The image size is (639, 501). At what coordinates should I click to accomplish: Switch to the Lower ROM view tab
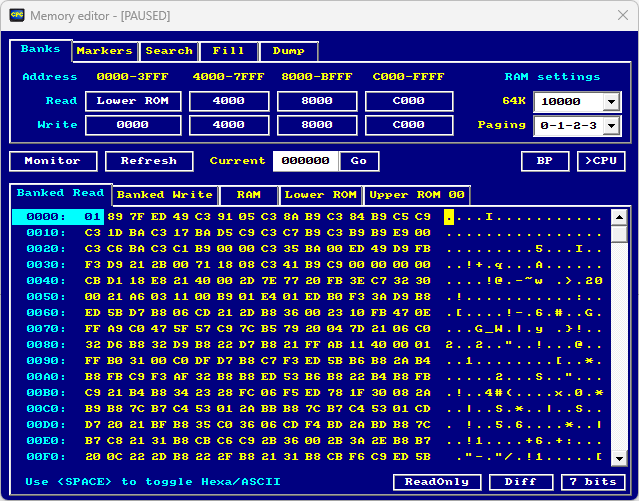pos(321,195)
